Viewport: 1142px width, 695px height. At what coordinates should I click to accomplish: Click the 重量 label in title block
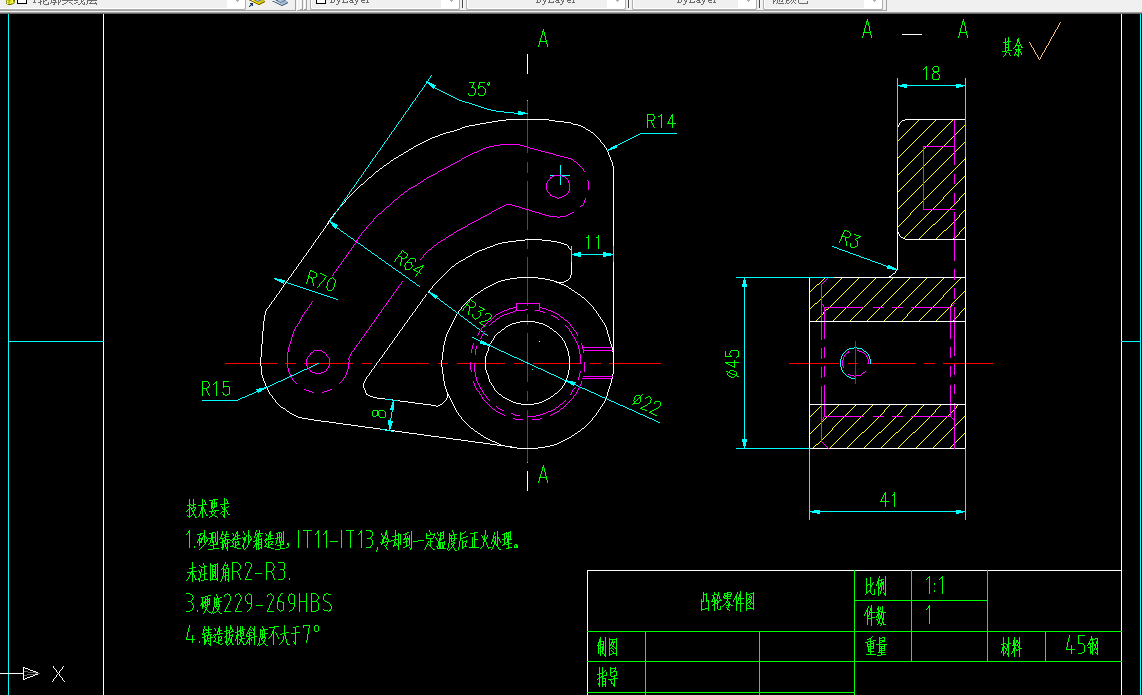(x=875, y=647)
